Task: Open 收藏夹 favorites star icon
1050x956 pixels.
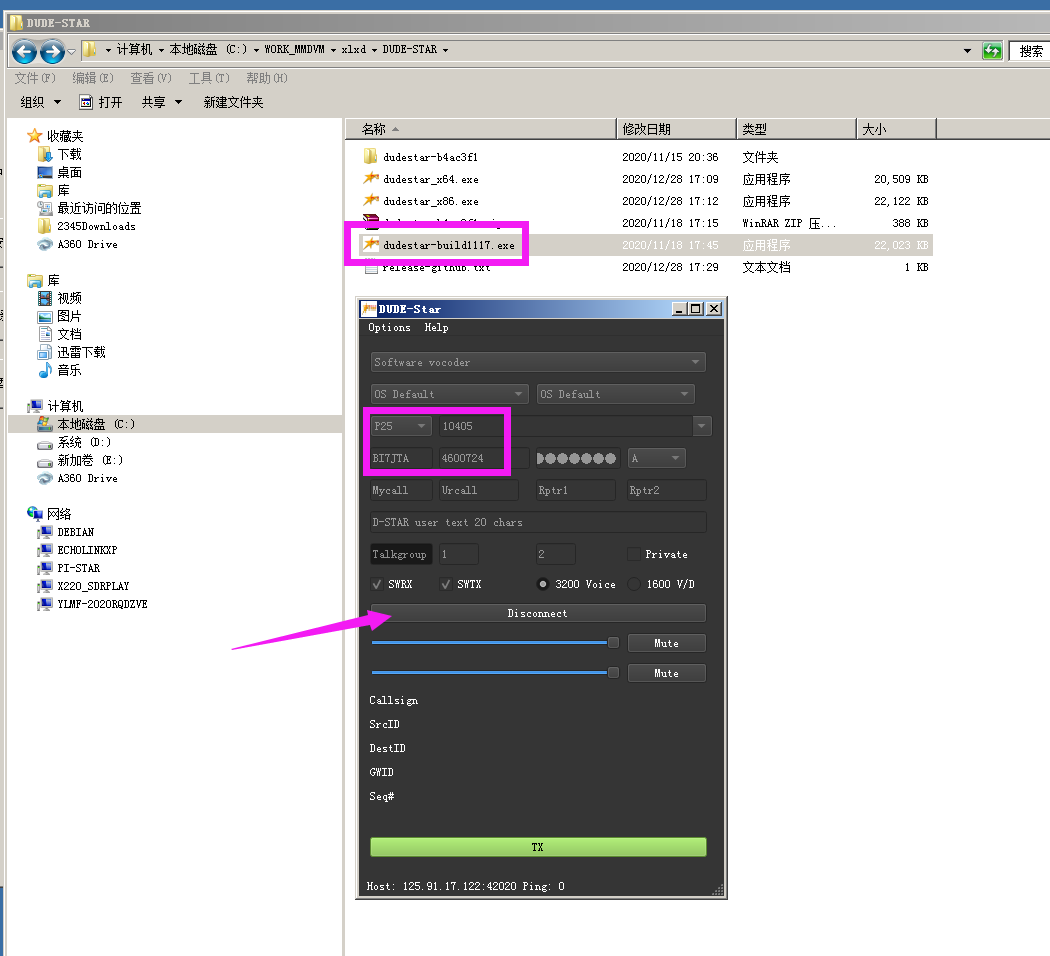Action: click(34, 136)
